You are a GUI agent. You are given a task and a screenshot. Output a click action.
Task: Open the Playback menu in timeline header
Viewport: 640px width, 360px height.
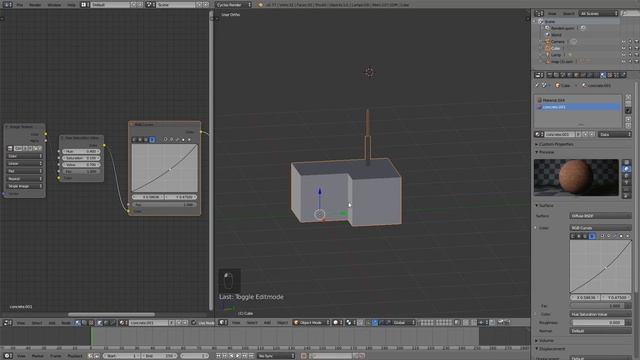tap(74, 356)
